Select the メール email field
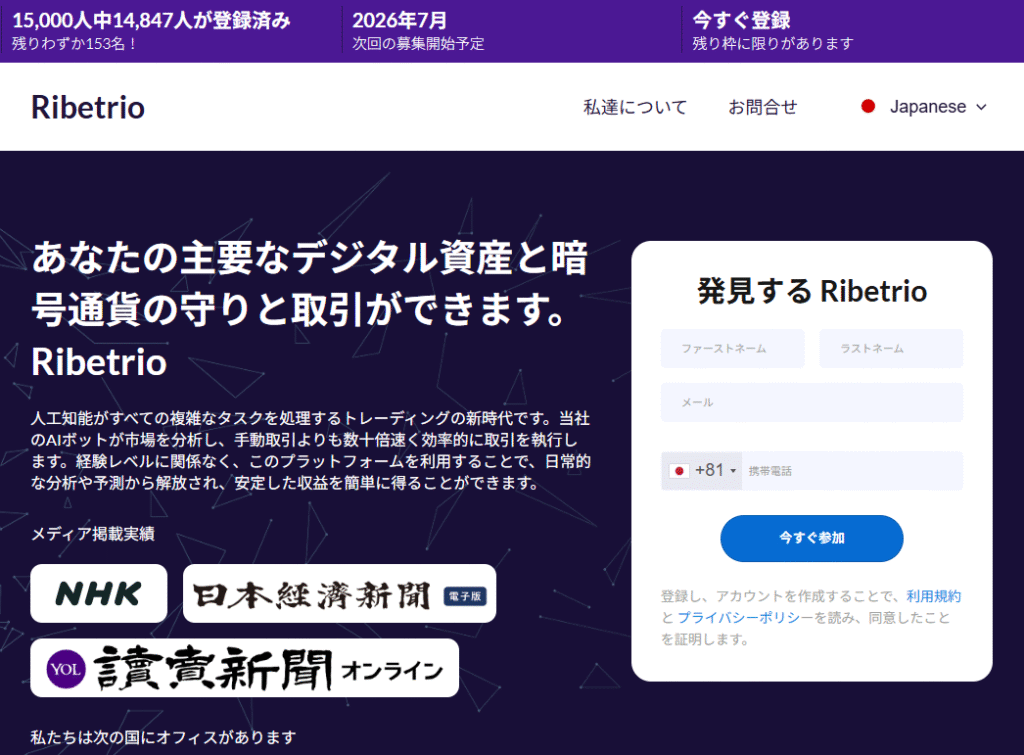Viewport: 1024px width, 755px height. tap(811, 402)
